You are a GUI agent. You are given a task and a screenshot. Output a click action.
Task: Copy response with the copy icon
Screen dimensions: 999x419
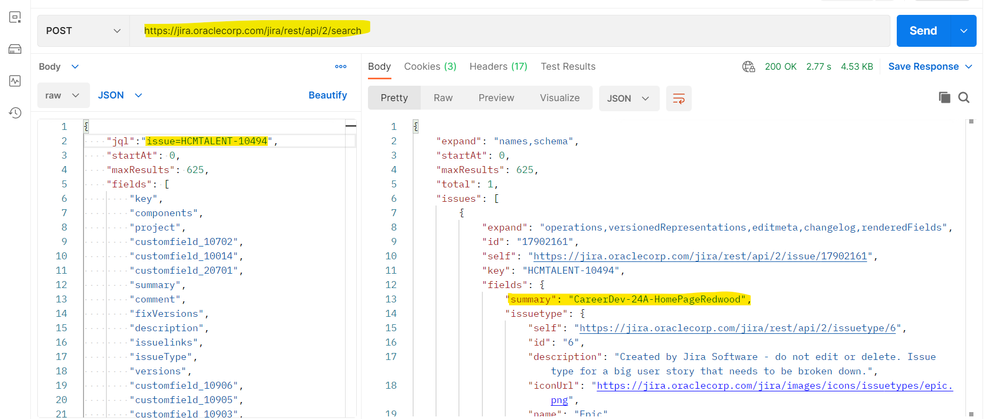[944, 97]
